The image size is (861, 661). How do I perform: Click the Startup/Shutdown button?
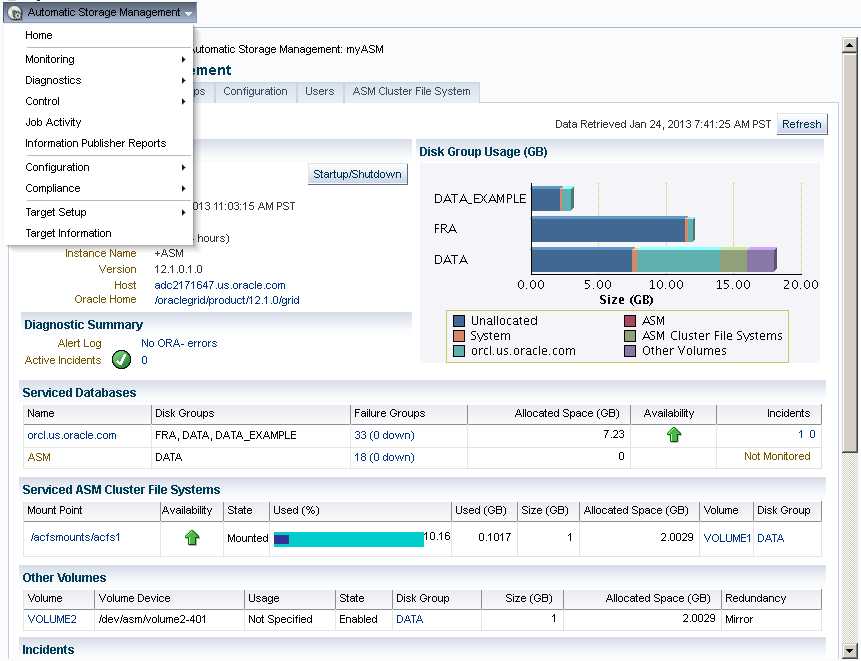[357, 174]
